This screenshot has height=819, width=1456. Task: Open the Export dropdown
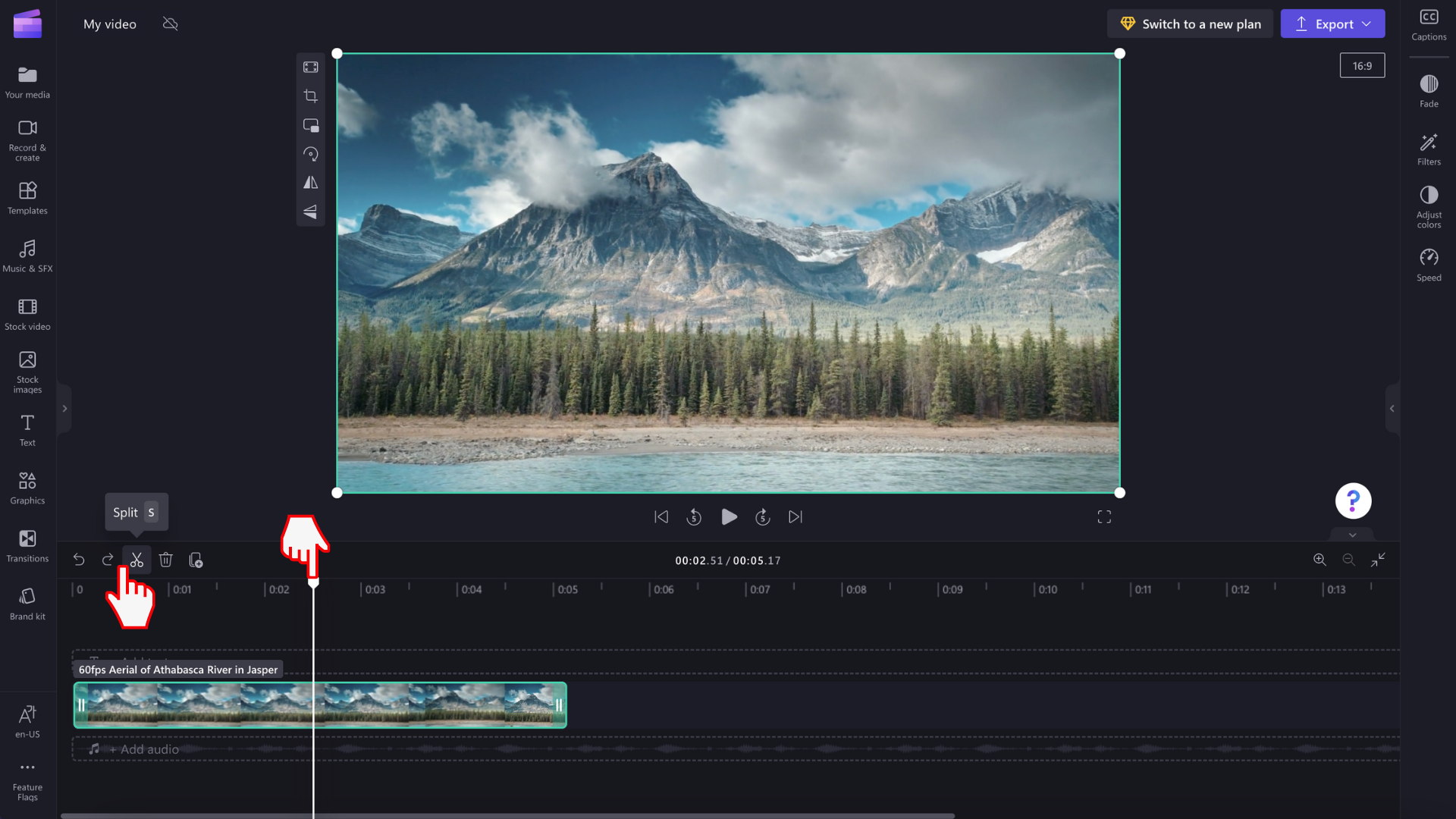(1332, 24)
